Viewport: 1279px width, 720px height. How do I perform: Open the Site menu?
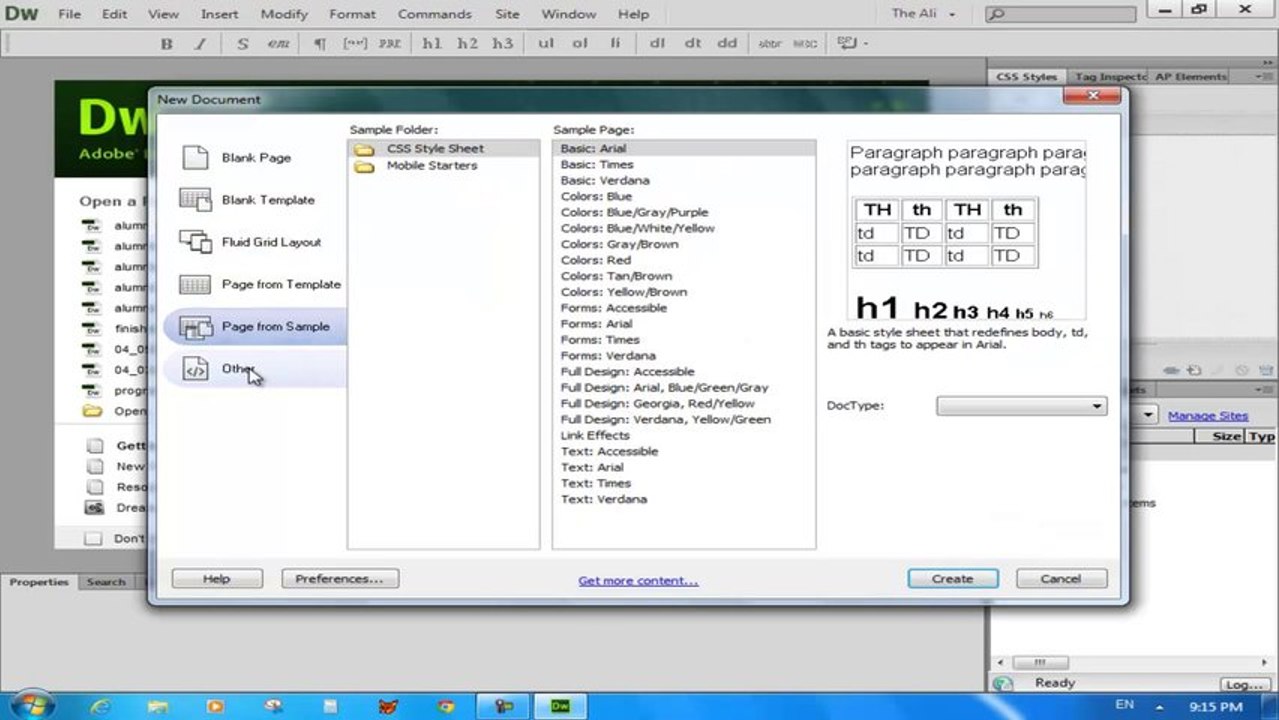pyautogui.click(x=507, y=14)
